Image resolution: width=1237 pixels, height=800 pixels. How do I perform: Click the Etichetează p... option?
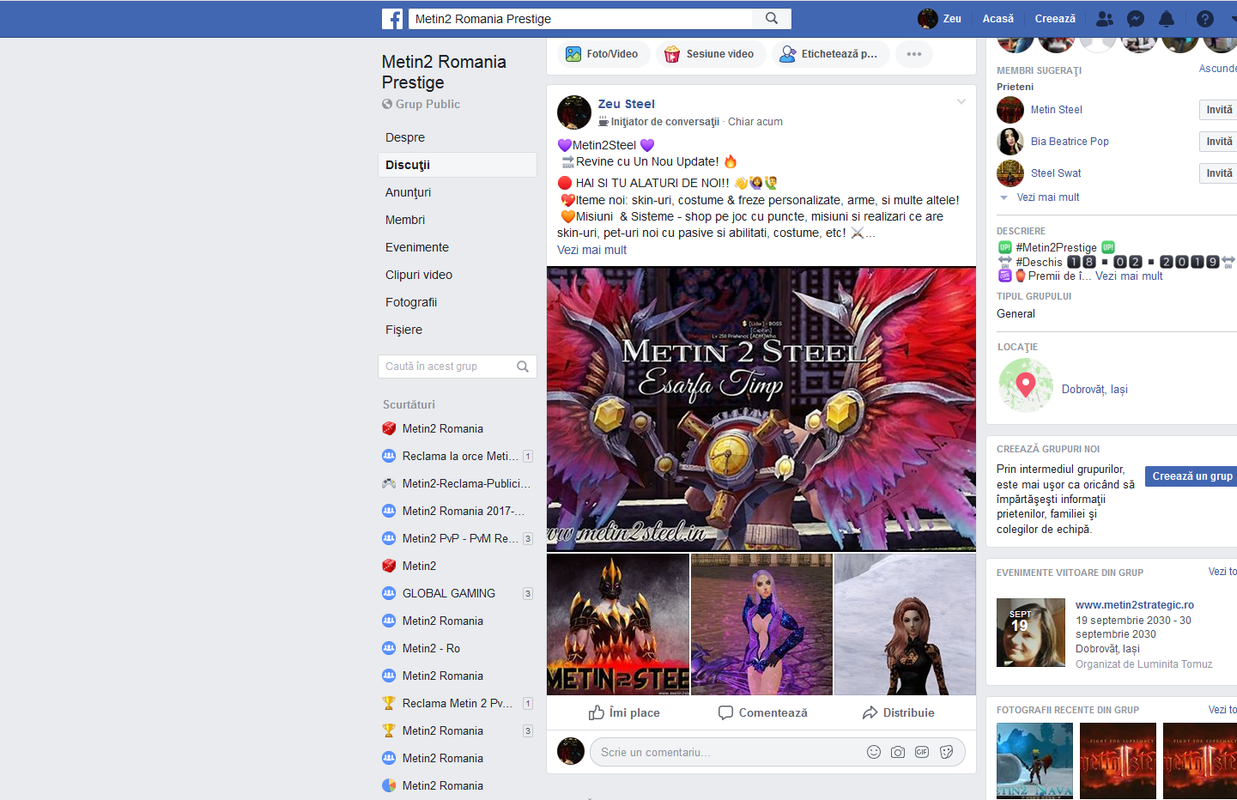(829, 54)
